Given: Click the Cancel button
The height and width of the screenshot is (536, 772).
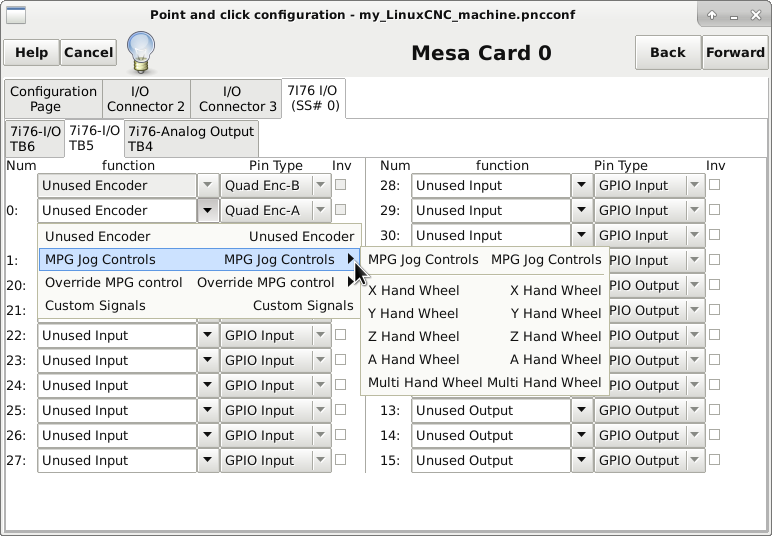Looking at the screenshot, I should pyautogui.click(x=89, y=52).
